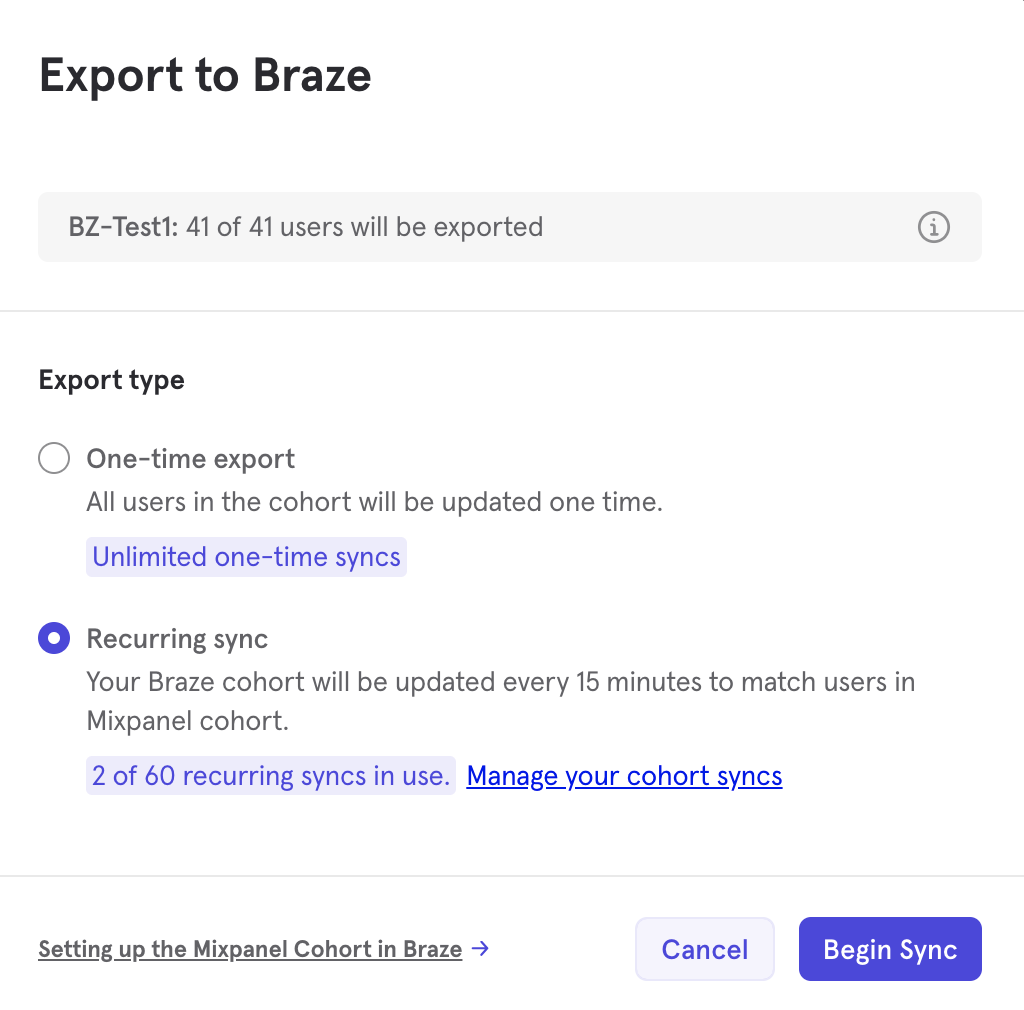Click the bold BZ-Test1 cohort name
Screen dimensions: 1024x1010
[123, 227]
